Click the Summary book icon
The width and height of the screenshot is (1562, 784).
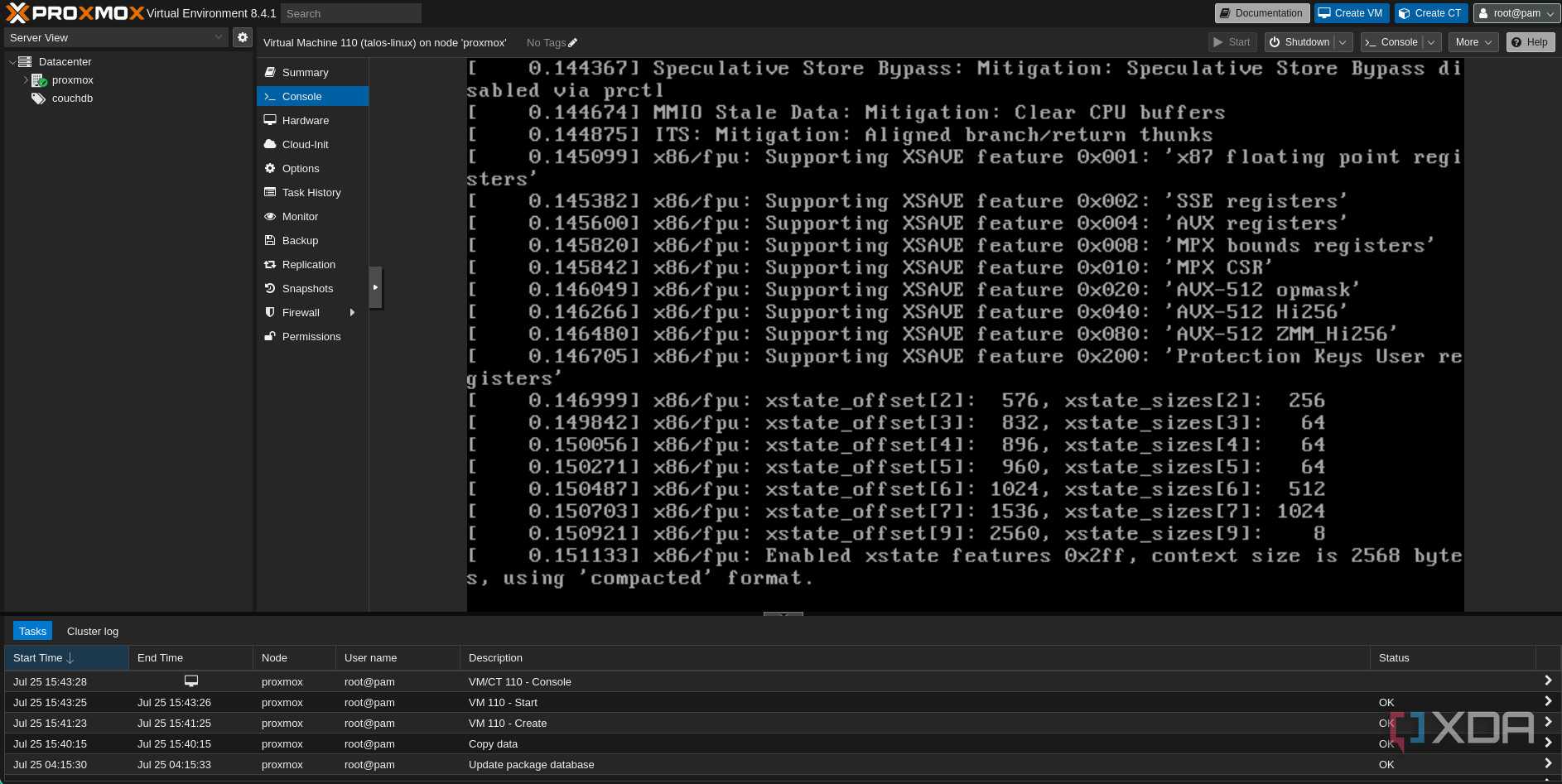tap(270, 72)
